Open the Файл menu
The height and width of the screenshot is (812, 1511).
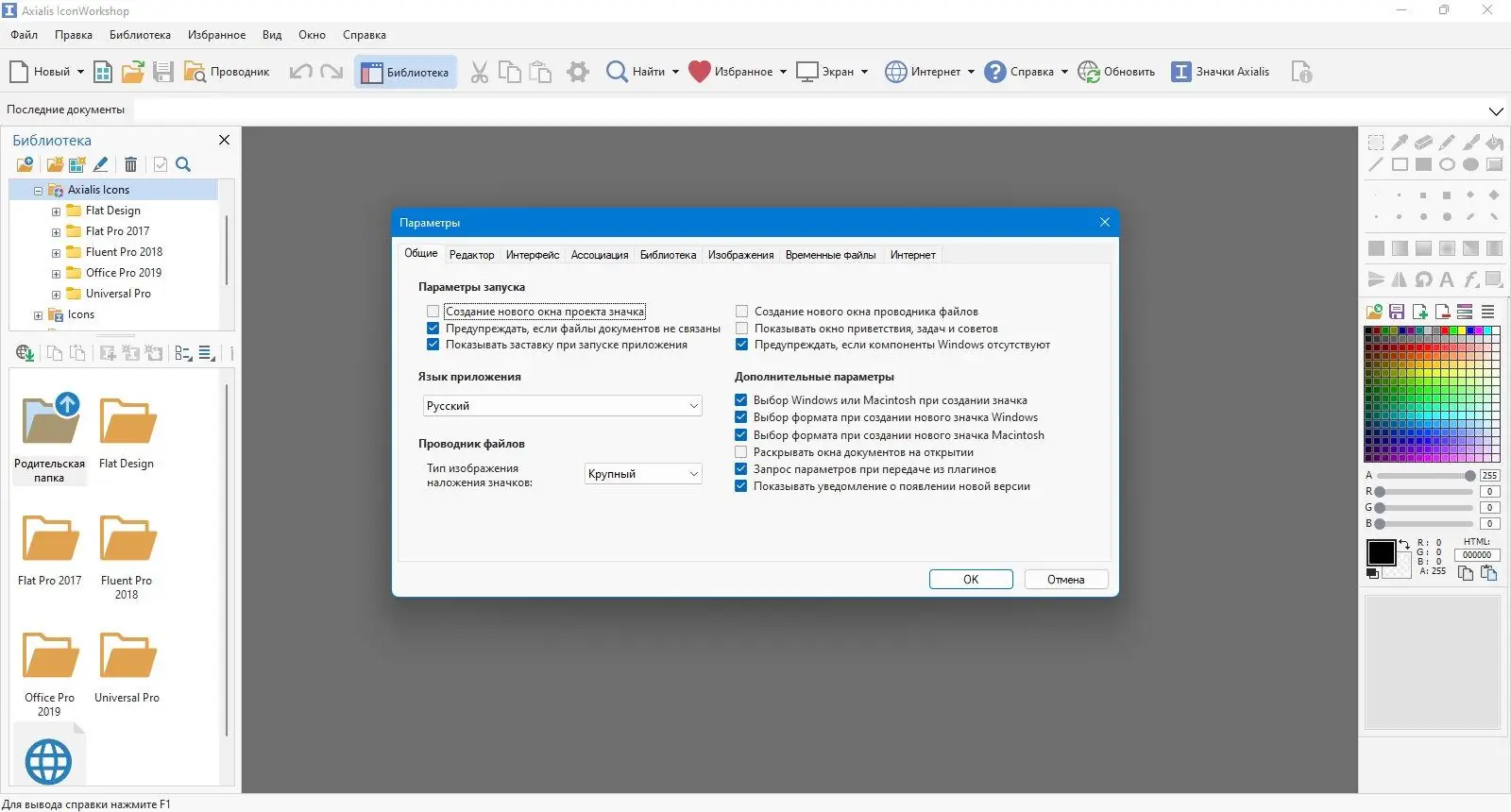[25, 35]
